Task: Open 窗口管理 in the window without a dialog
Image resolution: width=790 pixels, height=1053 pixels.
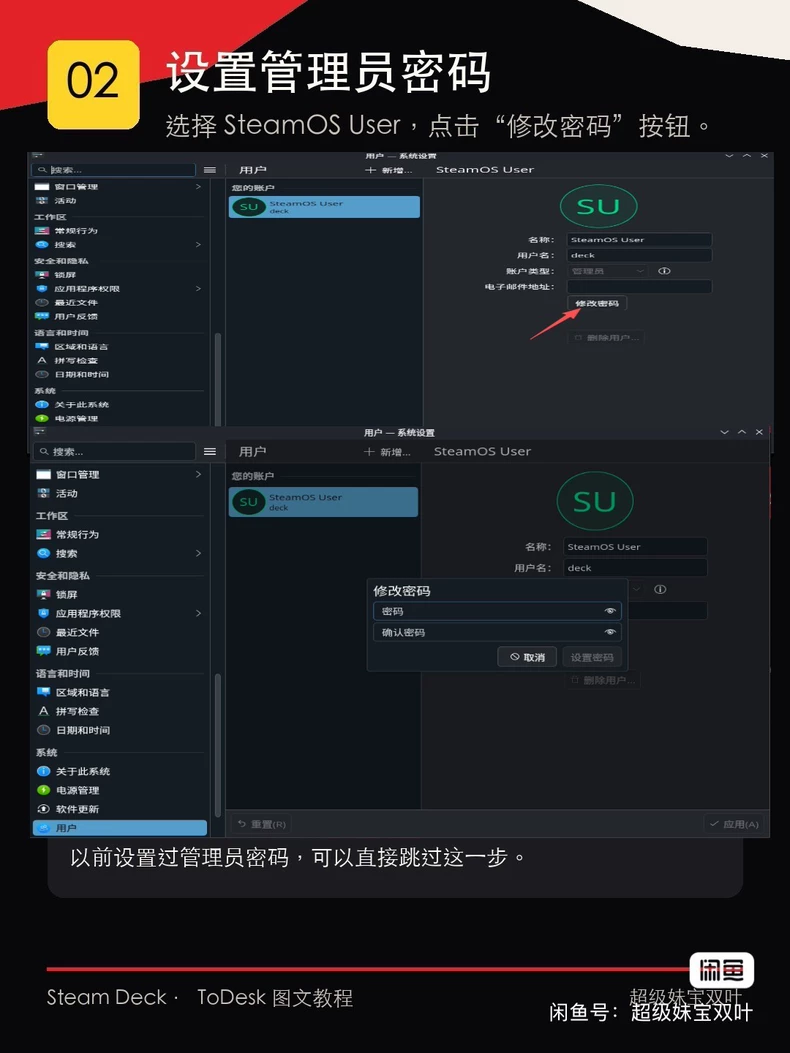Action: pyautogui.click(x=119, y=187)
